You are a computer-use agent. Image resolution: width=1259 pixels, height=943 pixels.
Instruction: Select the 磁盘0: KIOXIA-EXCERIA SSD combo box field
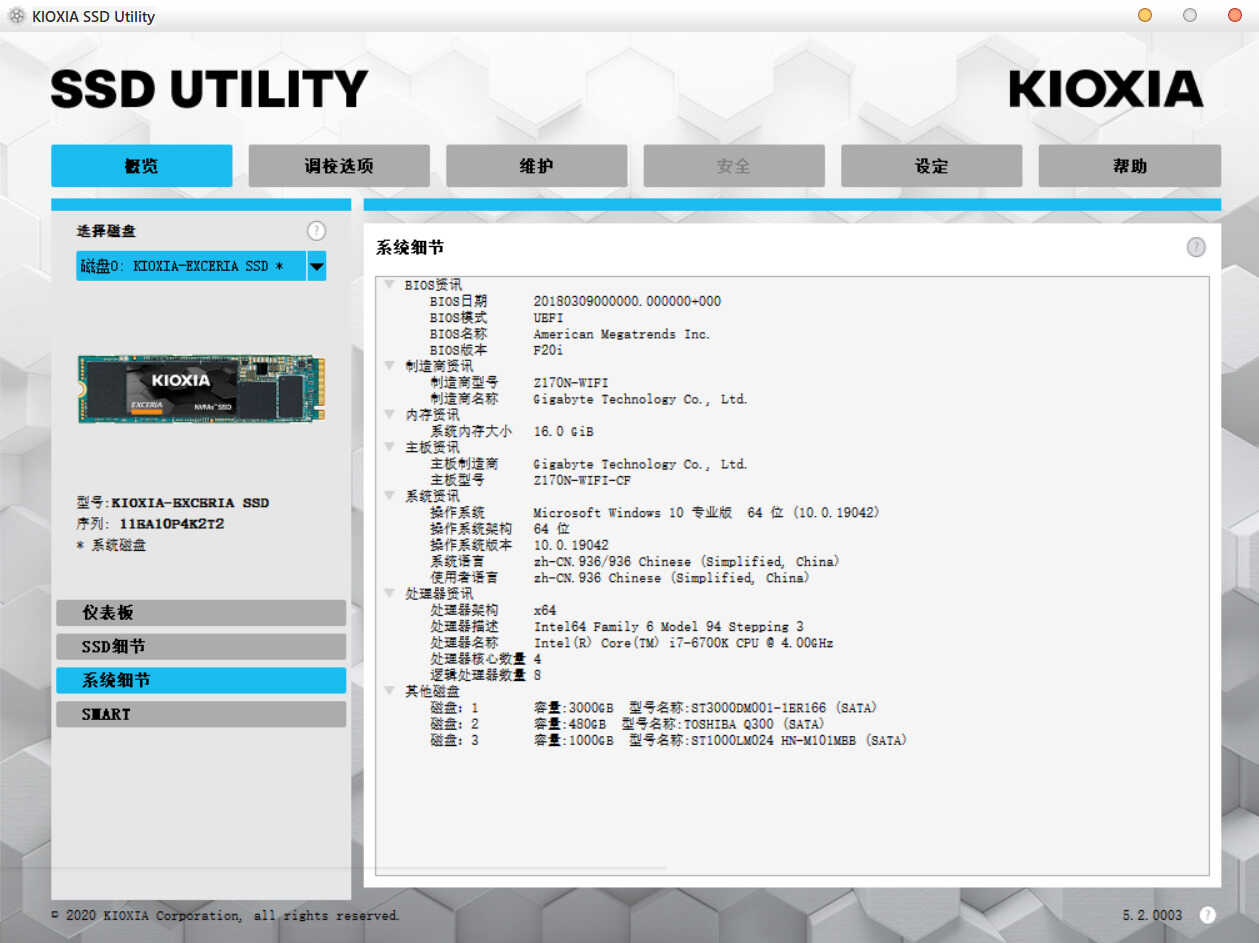(x=191, y=266)
